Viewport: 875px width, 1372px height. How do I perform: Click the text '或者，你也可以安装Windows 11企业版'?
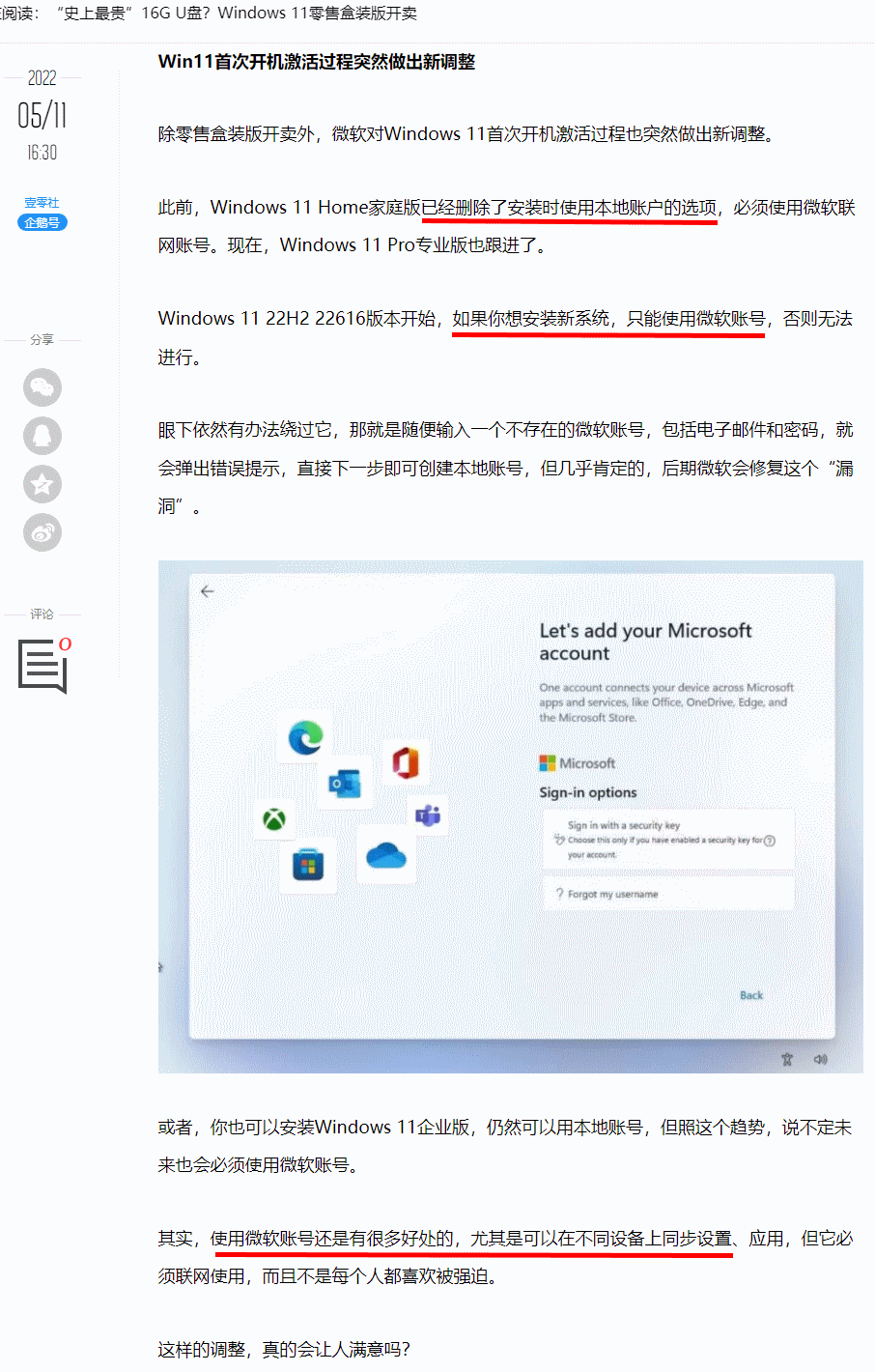pos(314,1128)
